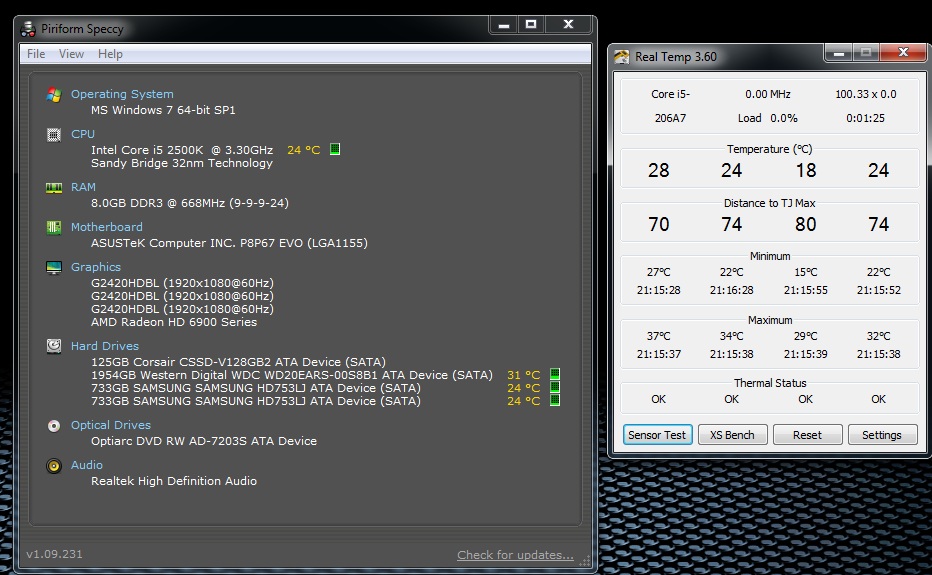Click the green CPU temperature indicator icon
This screenshot has width=932, height=575.
(x=335, y=149)
